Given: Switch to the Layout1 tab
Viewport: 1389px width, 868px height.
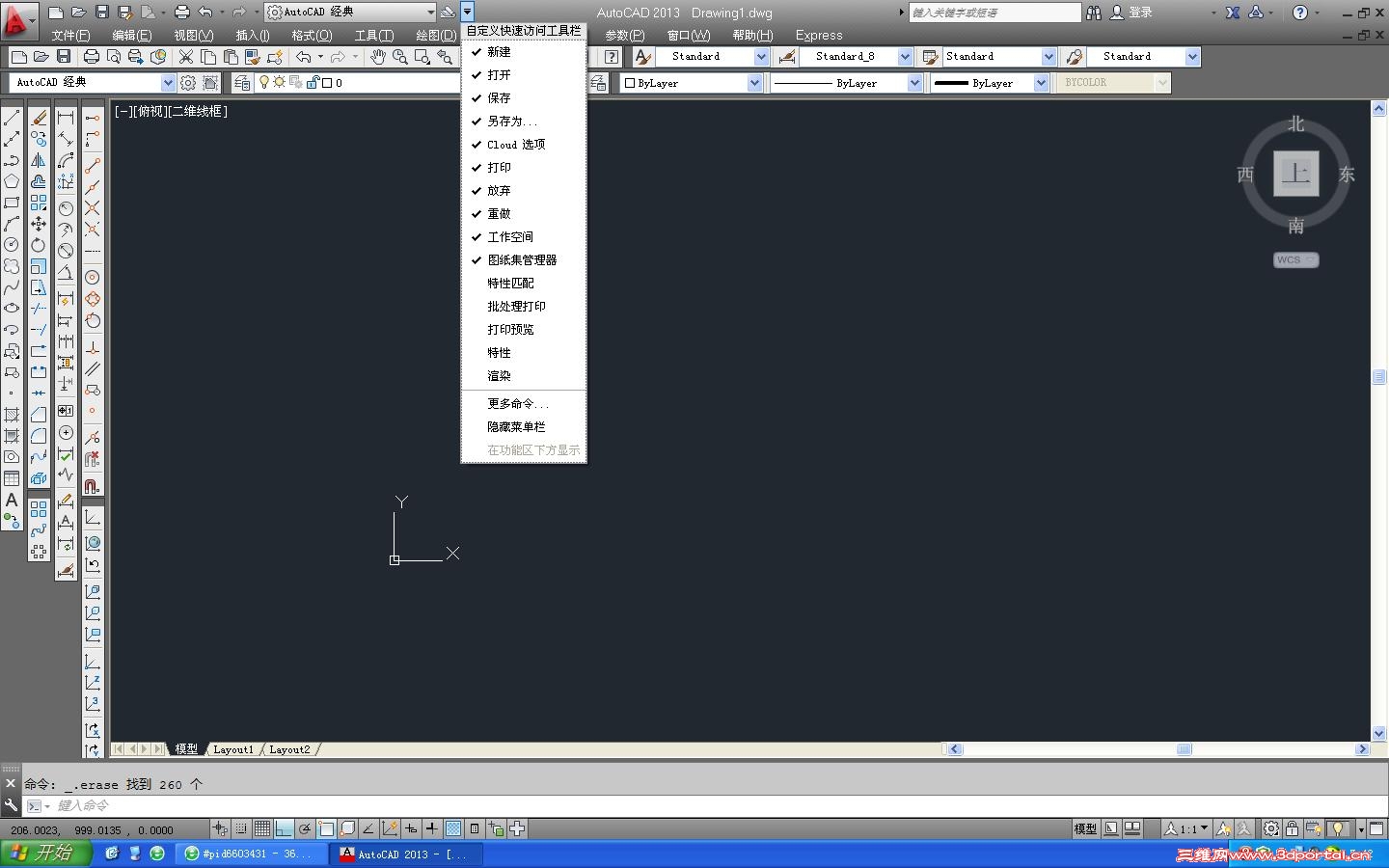Looking at the screenshot, I should 233,748.
